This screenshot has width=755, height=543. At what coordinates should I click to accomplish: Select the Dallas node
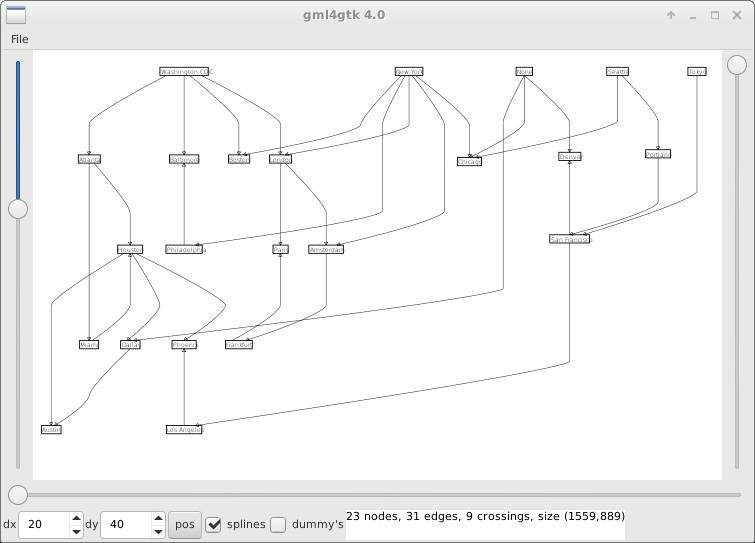tap(130, 345)
